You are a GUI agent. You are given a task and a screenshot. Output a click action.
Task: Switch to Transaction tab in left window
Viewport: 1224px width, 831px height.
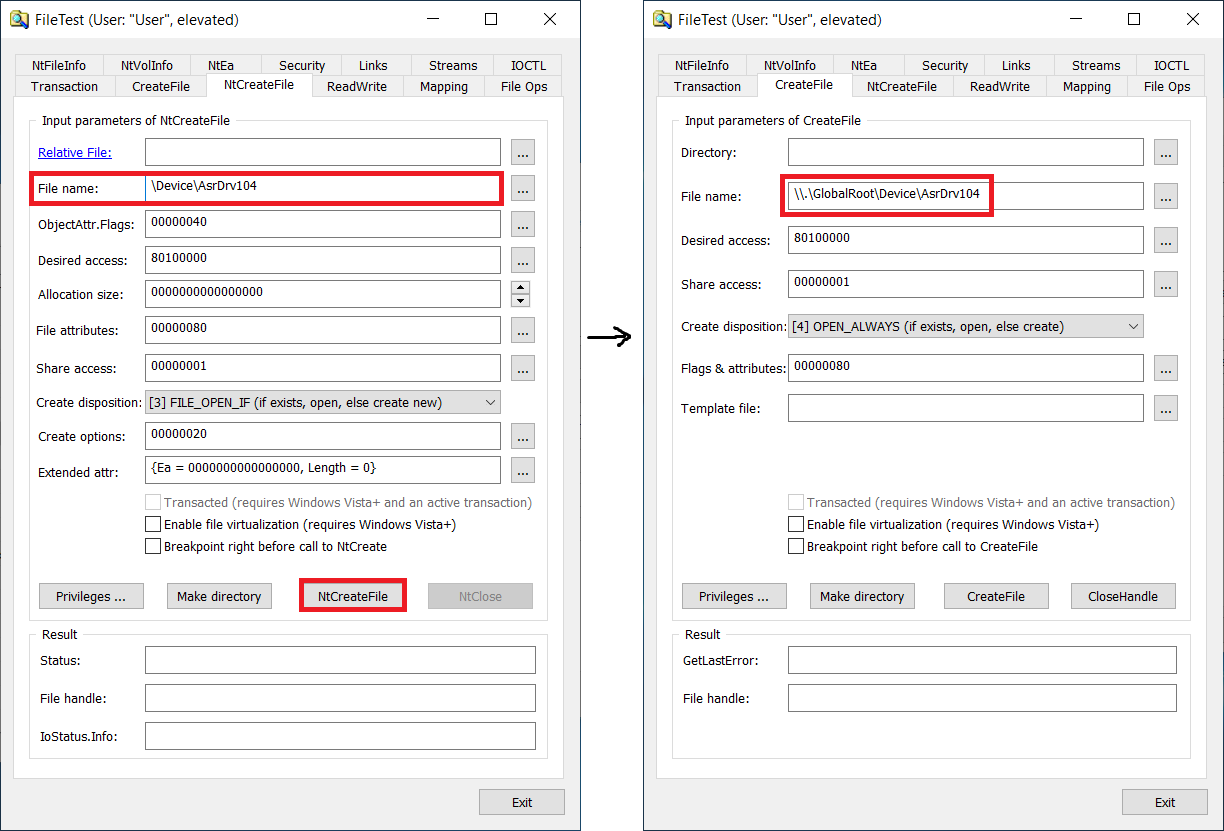tap(65, 86)
